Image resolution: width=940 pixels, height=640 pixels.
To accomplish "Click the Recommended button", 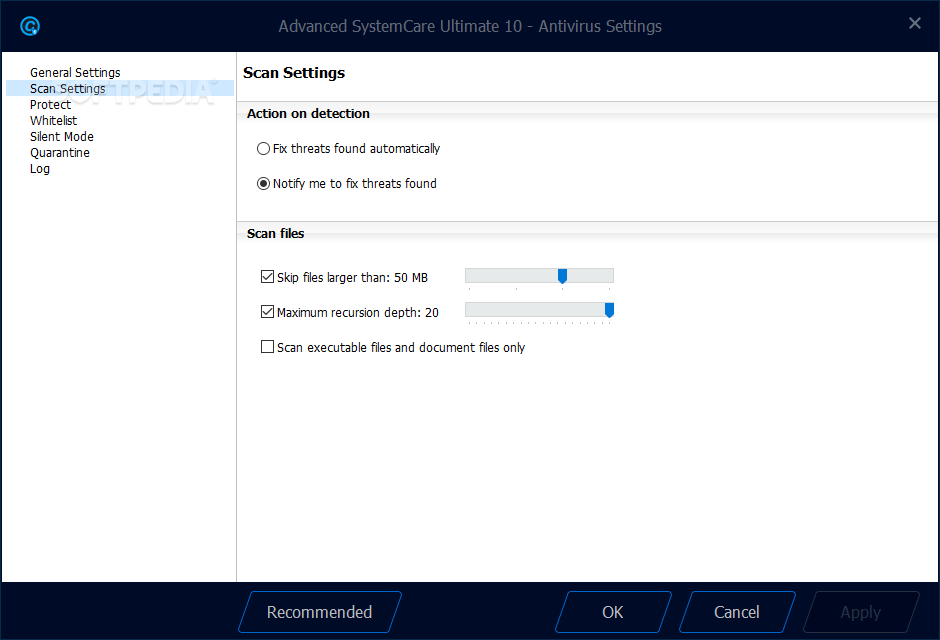I will [320, 612].
